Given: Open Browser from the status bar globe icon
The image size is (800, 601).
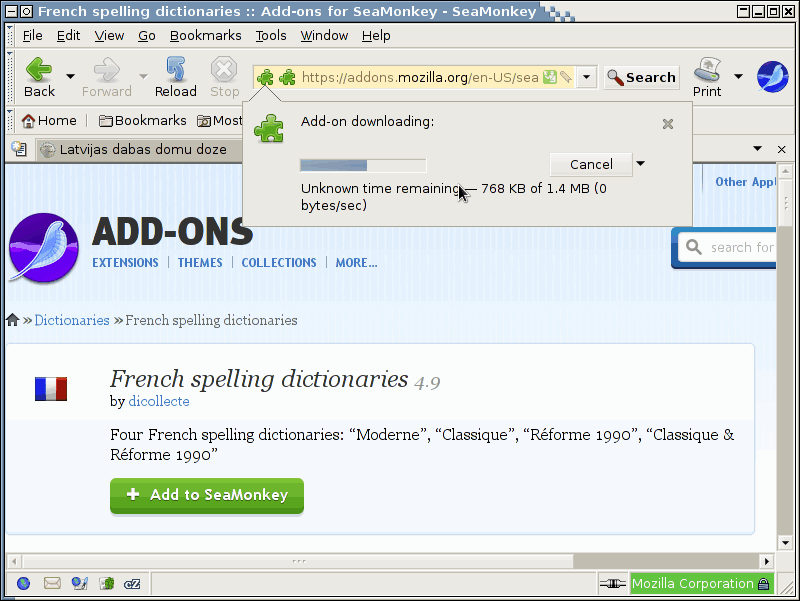Looking at the screenshot, I should (23, 583).
